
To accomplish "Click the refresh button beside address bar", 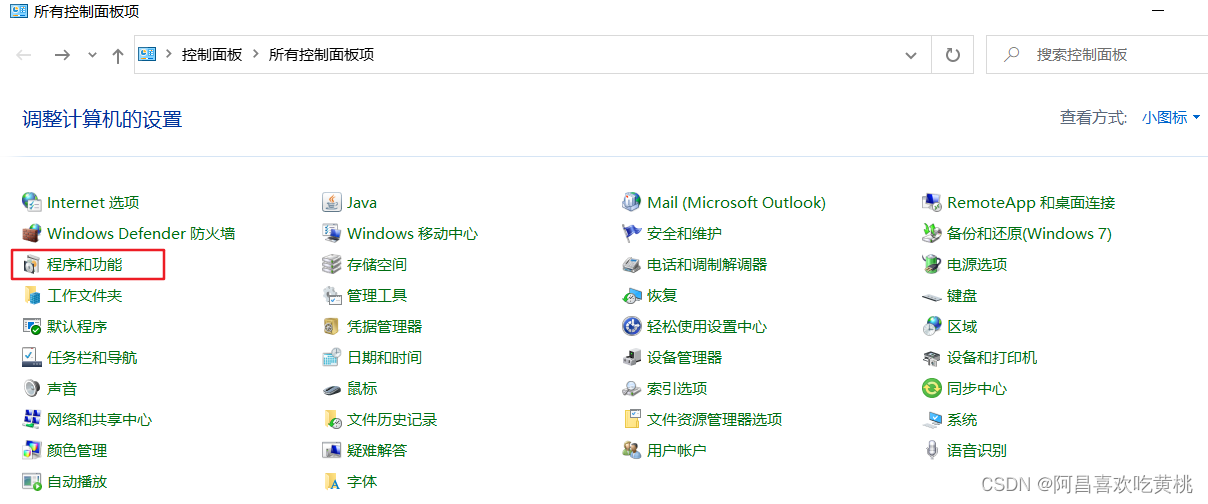I will click(x=953, y=55).
